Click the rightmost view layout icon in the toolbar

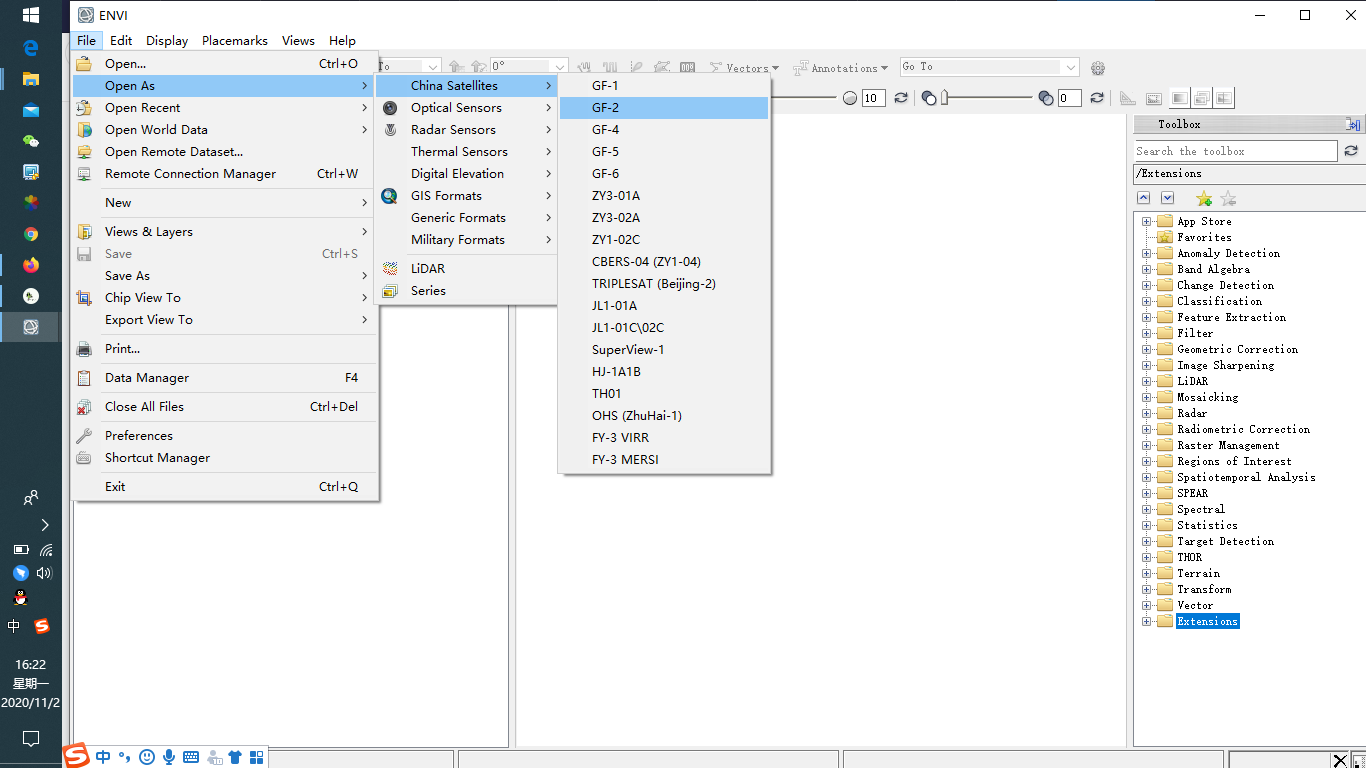pos(1224,97)
